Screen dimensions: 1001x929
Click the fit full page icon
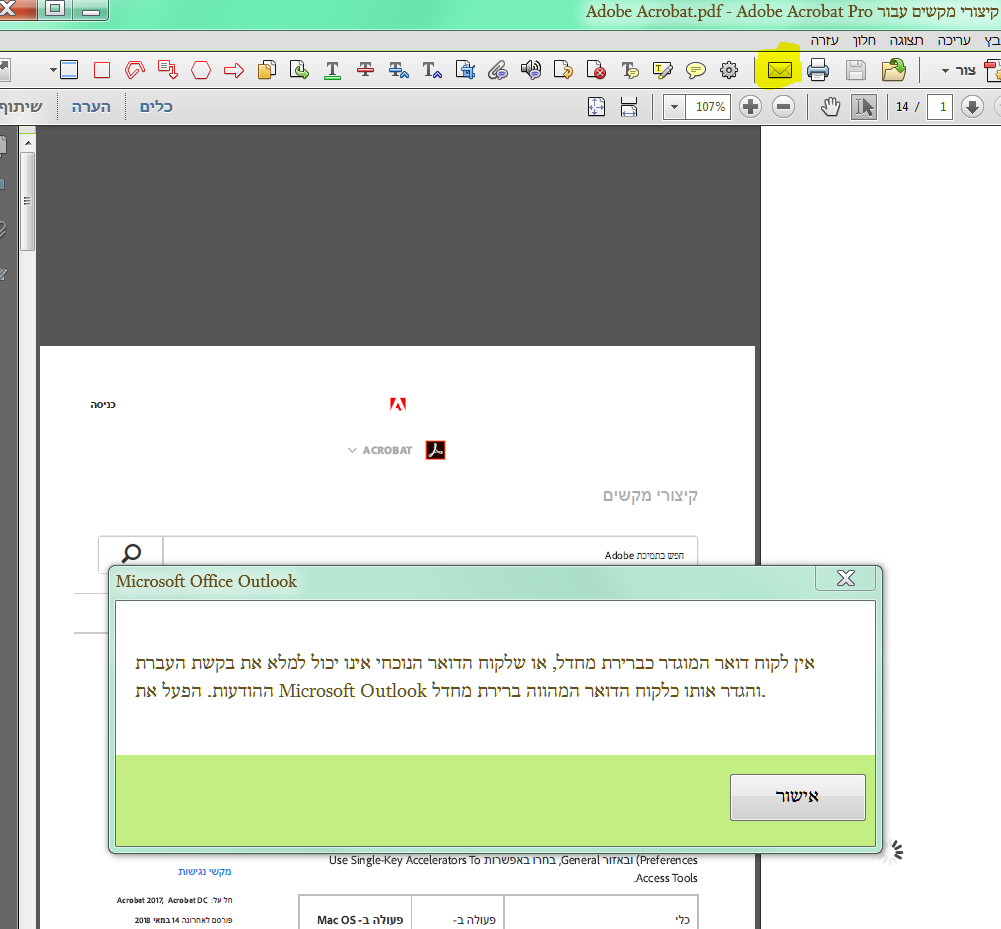[596, 107]
